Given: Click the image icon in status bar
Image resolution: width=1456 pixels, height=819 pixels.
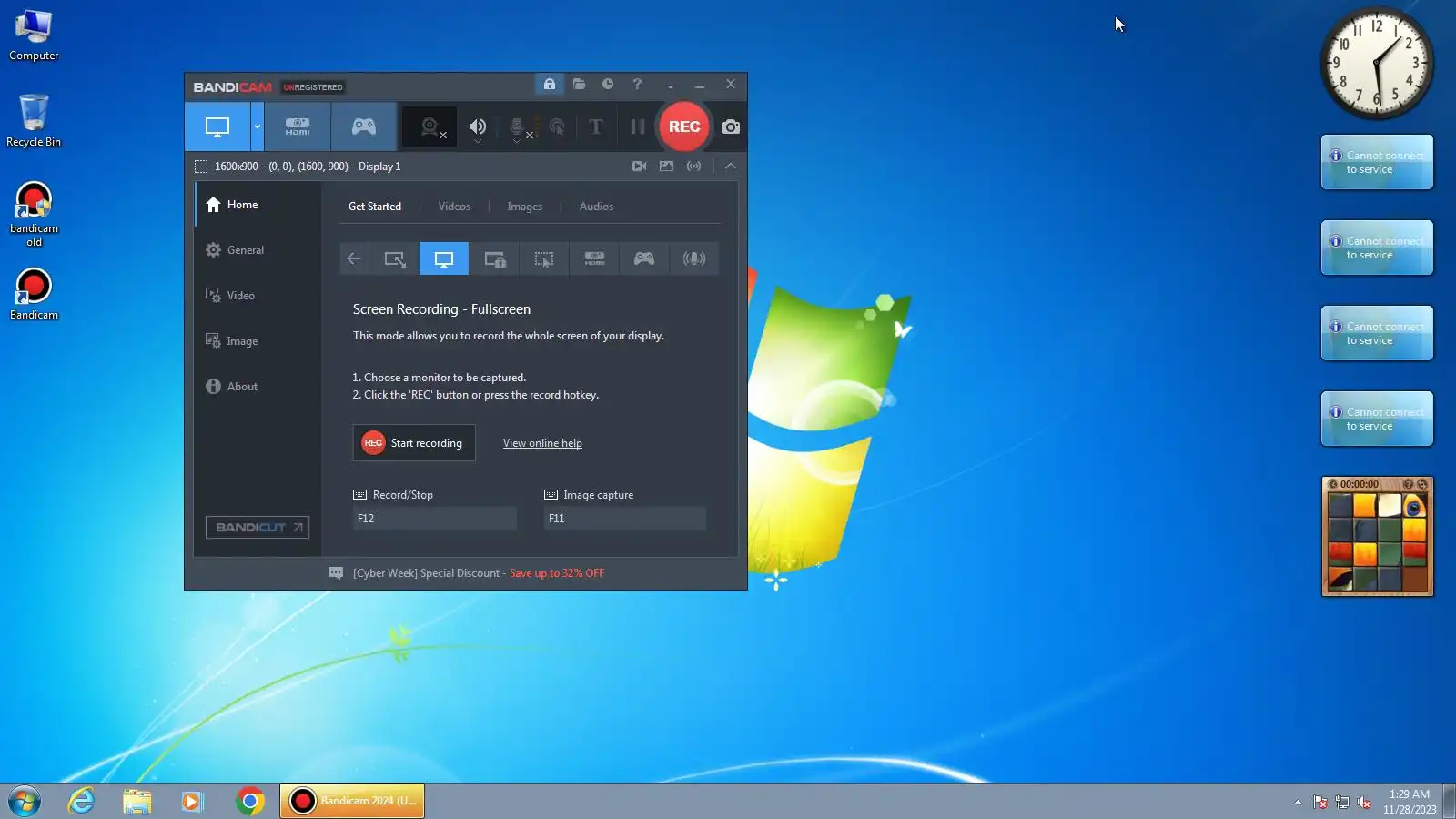Looking at the screenshot, I should pos(667,167).
